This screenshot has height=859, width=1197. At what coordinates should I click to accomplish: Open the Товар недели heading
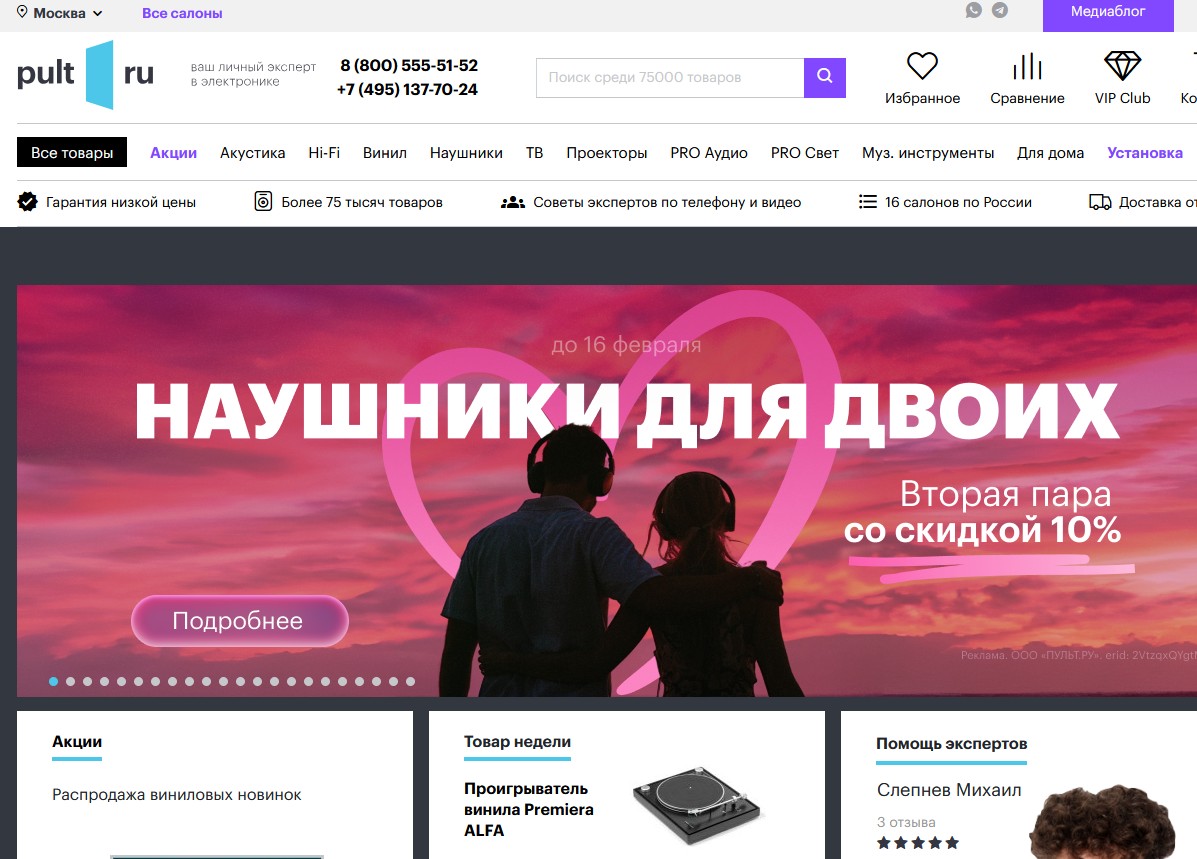pyautogui.click(x=517, y=741)
